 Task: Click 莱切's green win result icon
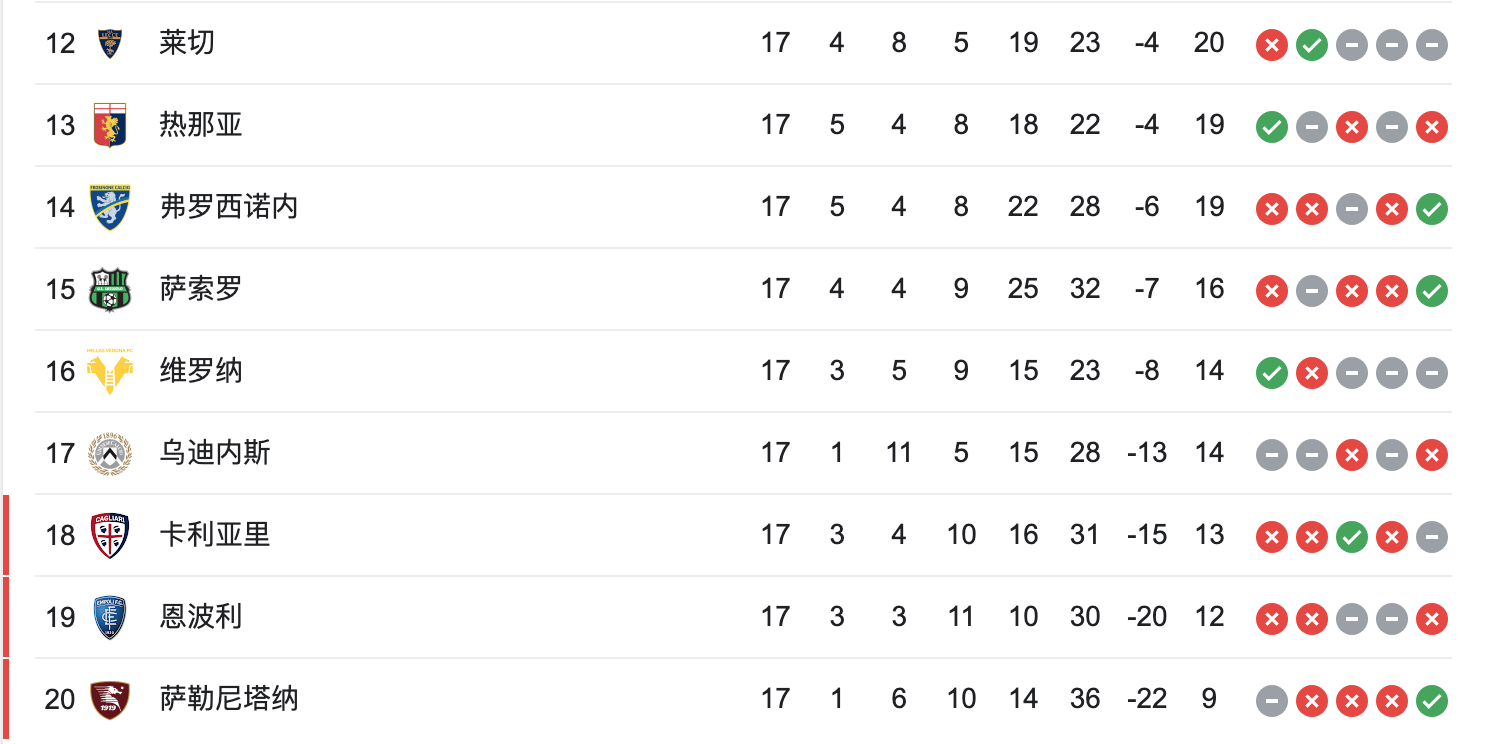tap(1312, 45)
